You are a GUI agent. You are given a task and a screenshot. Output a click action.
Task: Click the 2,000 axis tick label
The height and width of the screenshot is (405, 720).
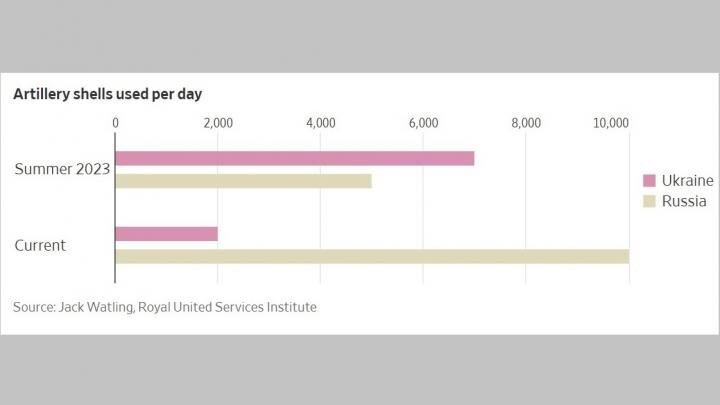point(218,123)
